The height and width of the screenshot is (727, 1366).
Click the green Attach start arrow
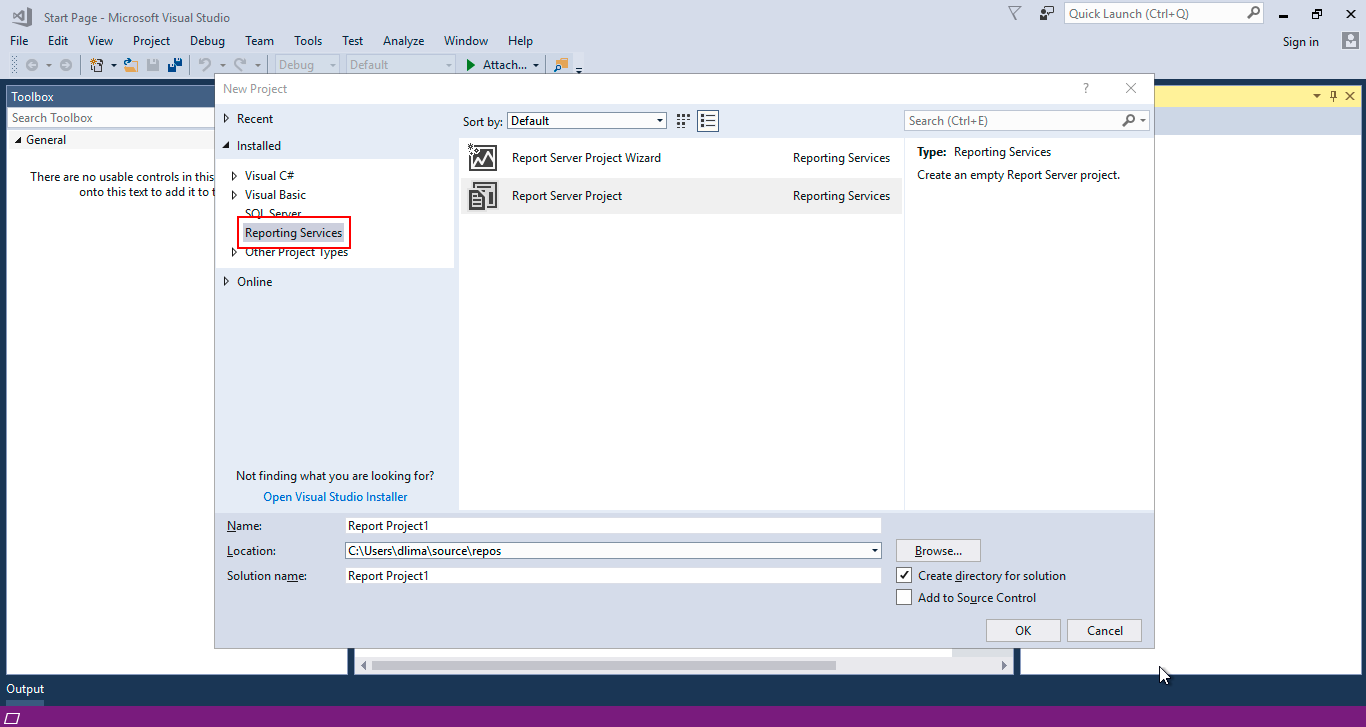(x=472, y=65)
